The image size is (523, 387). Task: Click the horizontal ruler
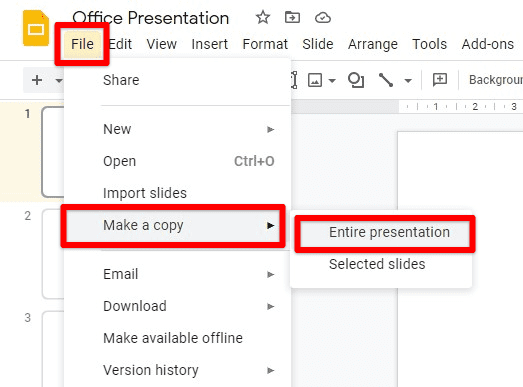(x=407, y=107)
